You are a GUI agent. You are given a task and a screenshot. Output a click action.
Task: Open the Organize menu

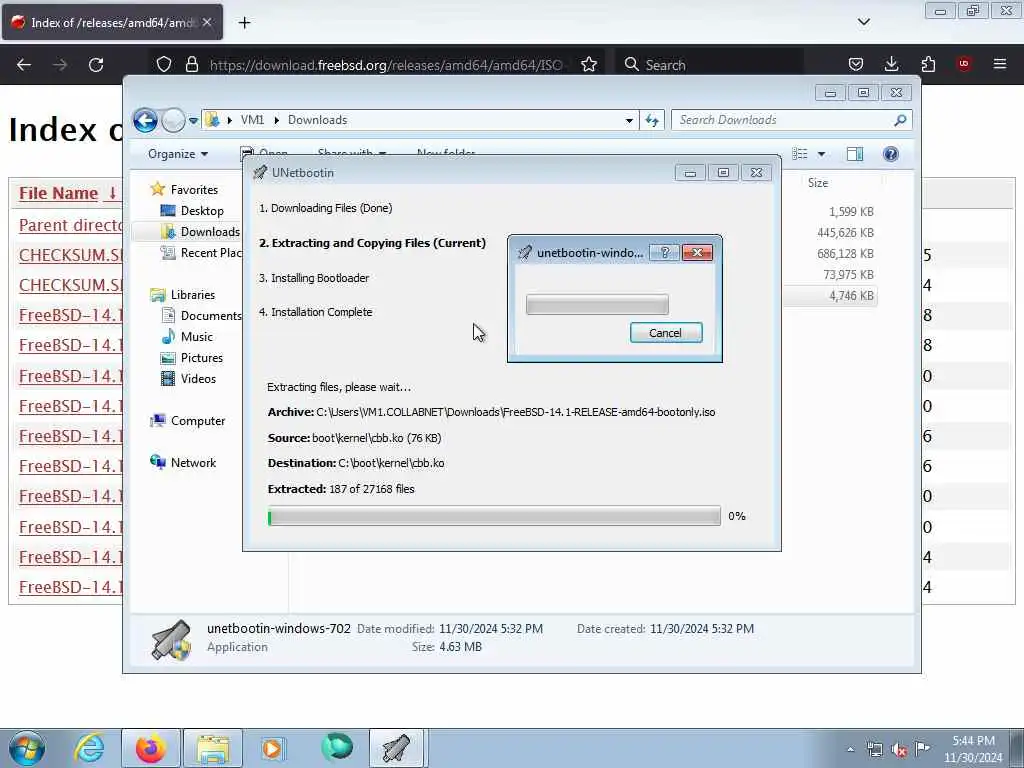pos(178,154)
